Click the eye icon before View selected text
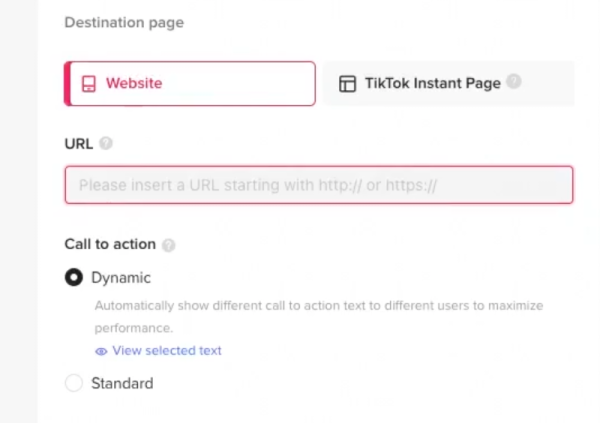600x423 pixels. pyautogui.click(x=101, y=351)
